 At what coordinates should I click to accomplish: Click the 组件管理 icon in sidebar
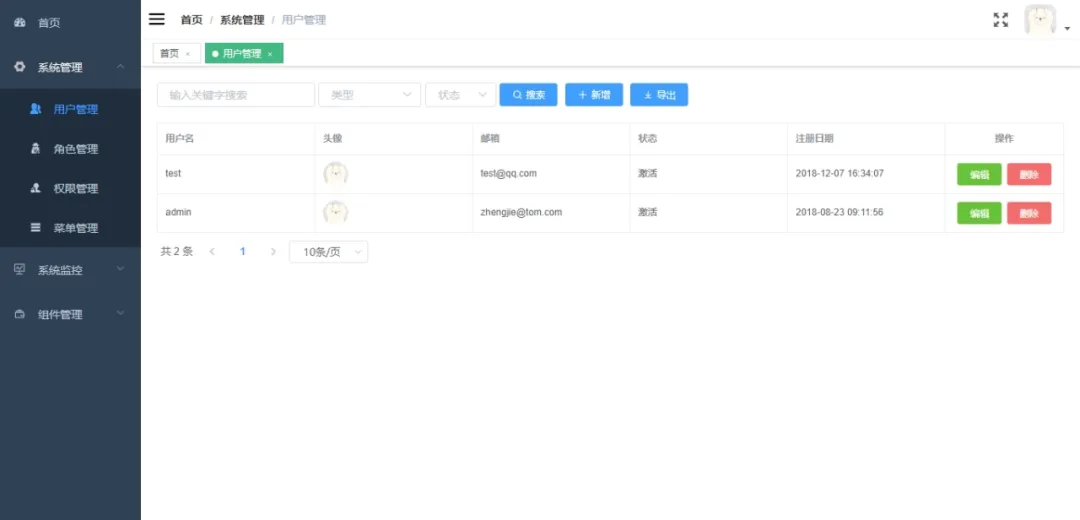tap(20, 314)
